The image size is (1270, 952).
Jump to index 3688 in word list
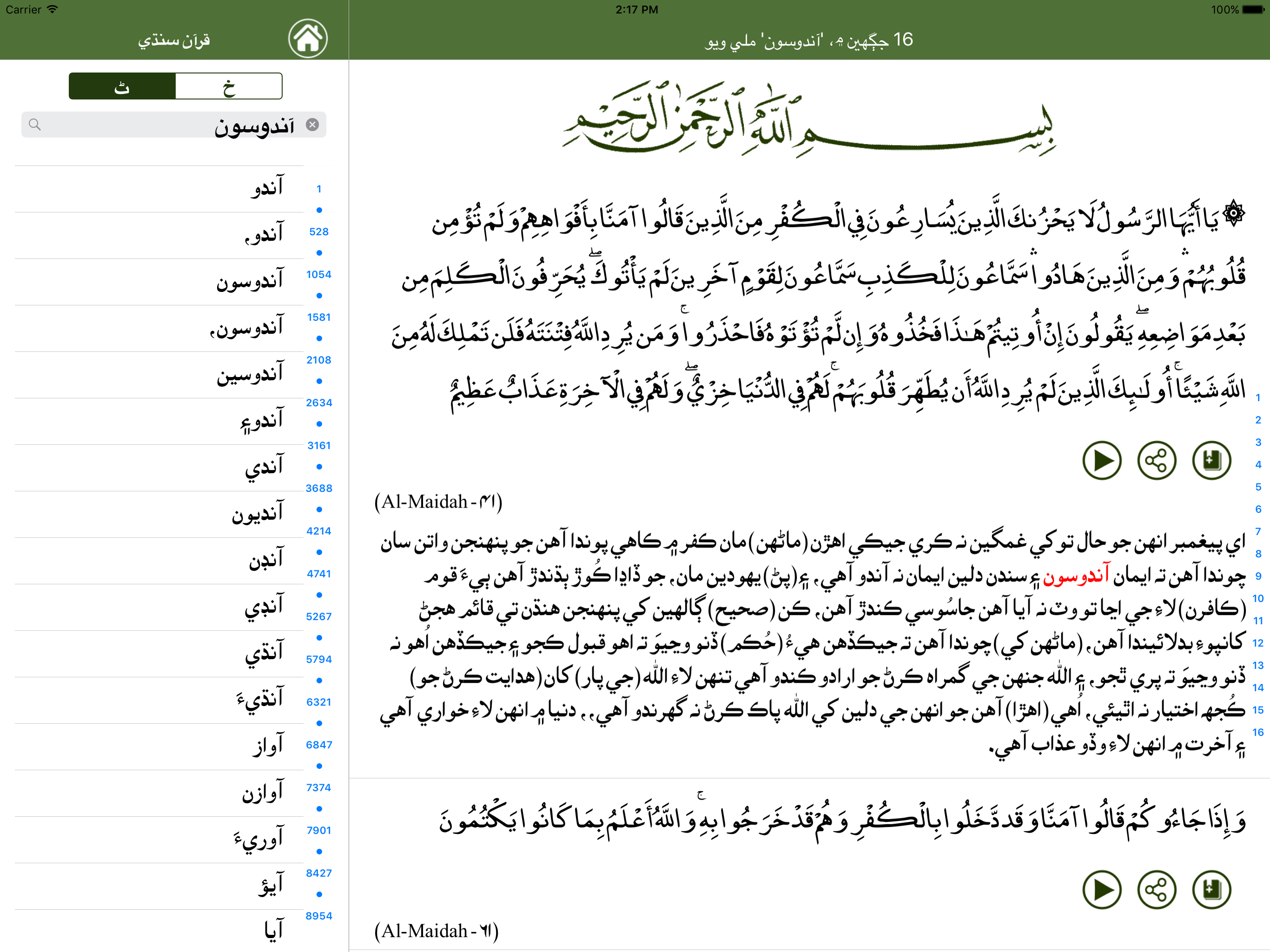318,488
